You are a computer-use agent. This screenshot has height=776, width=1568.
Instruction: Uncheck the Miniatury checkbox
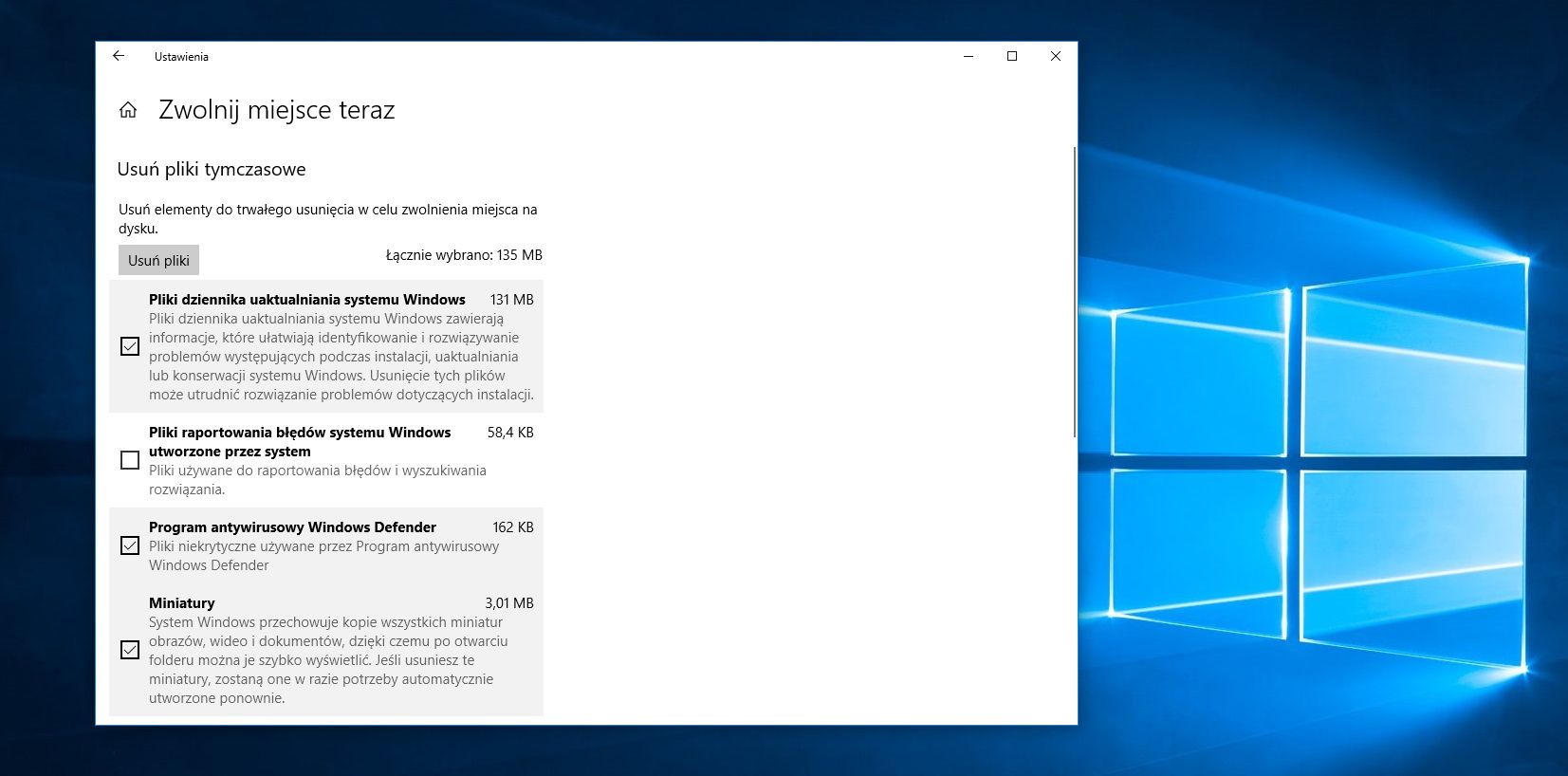coord(130,650)
